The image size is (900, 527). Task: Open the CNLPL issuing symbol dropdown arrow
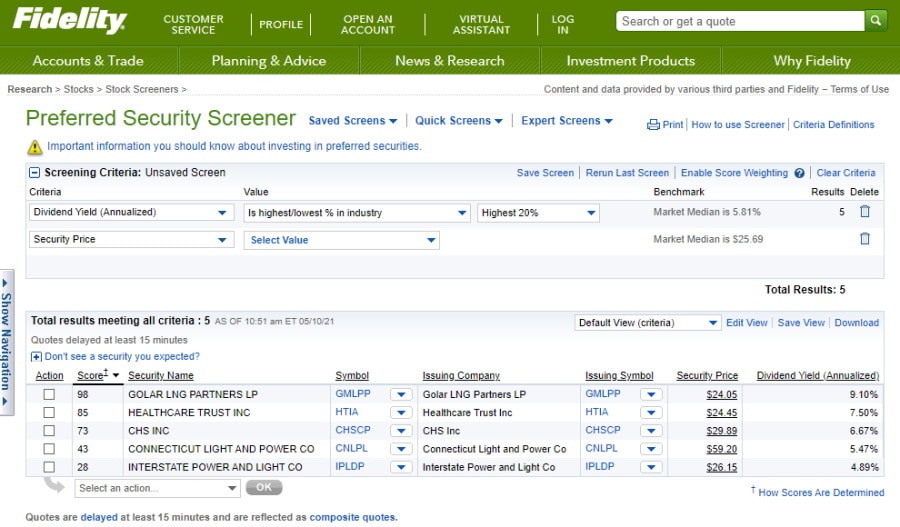tap(651, 449)
